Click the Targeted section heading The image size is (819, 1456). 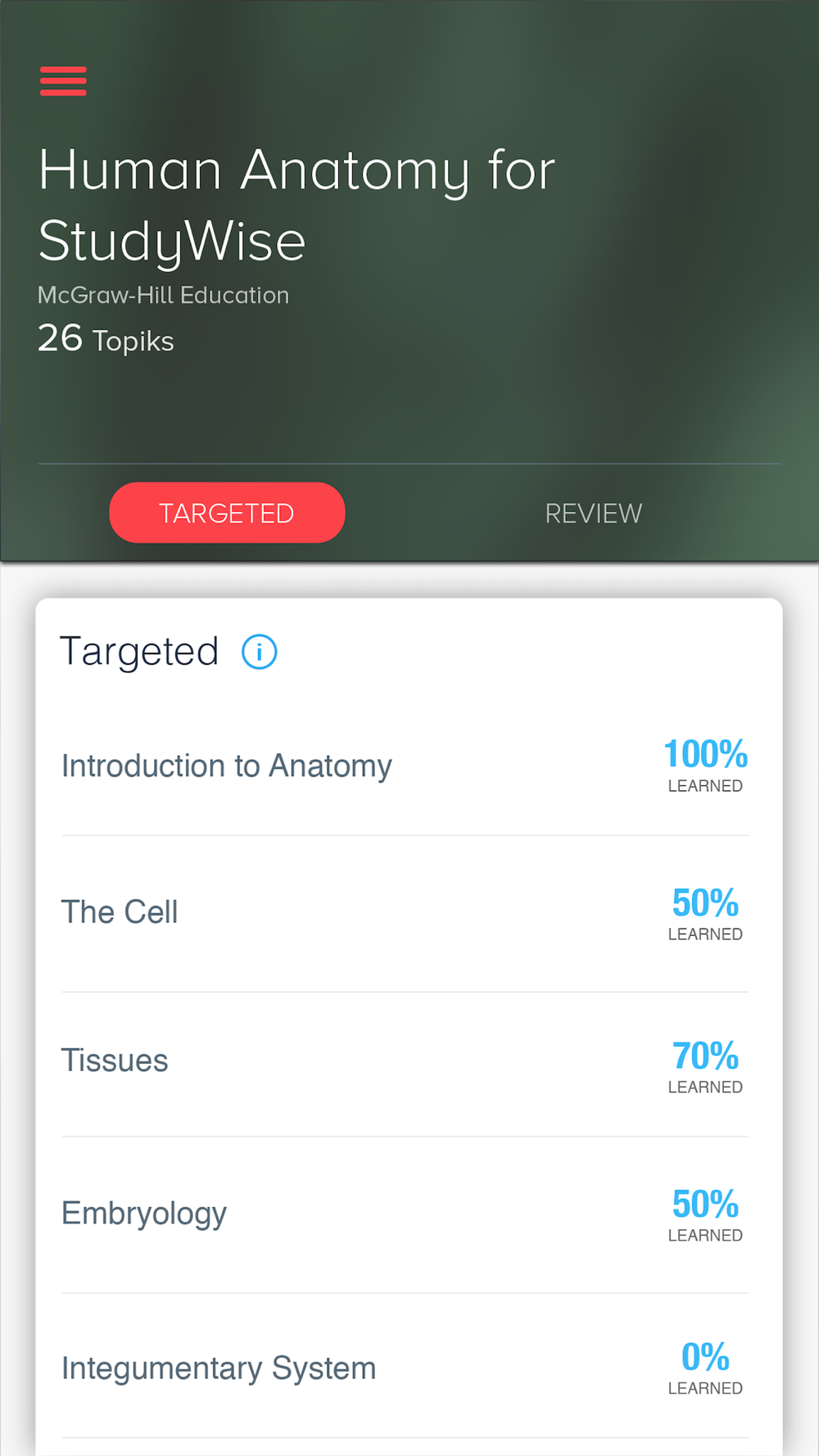139,652
